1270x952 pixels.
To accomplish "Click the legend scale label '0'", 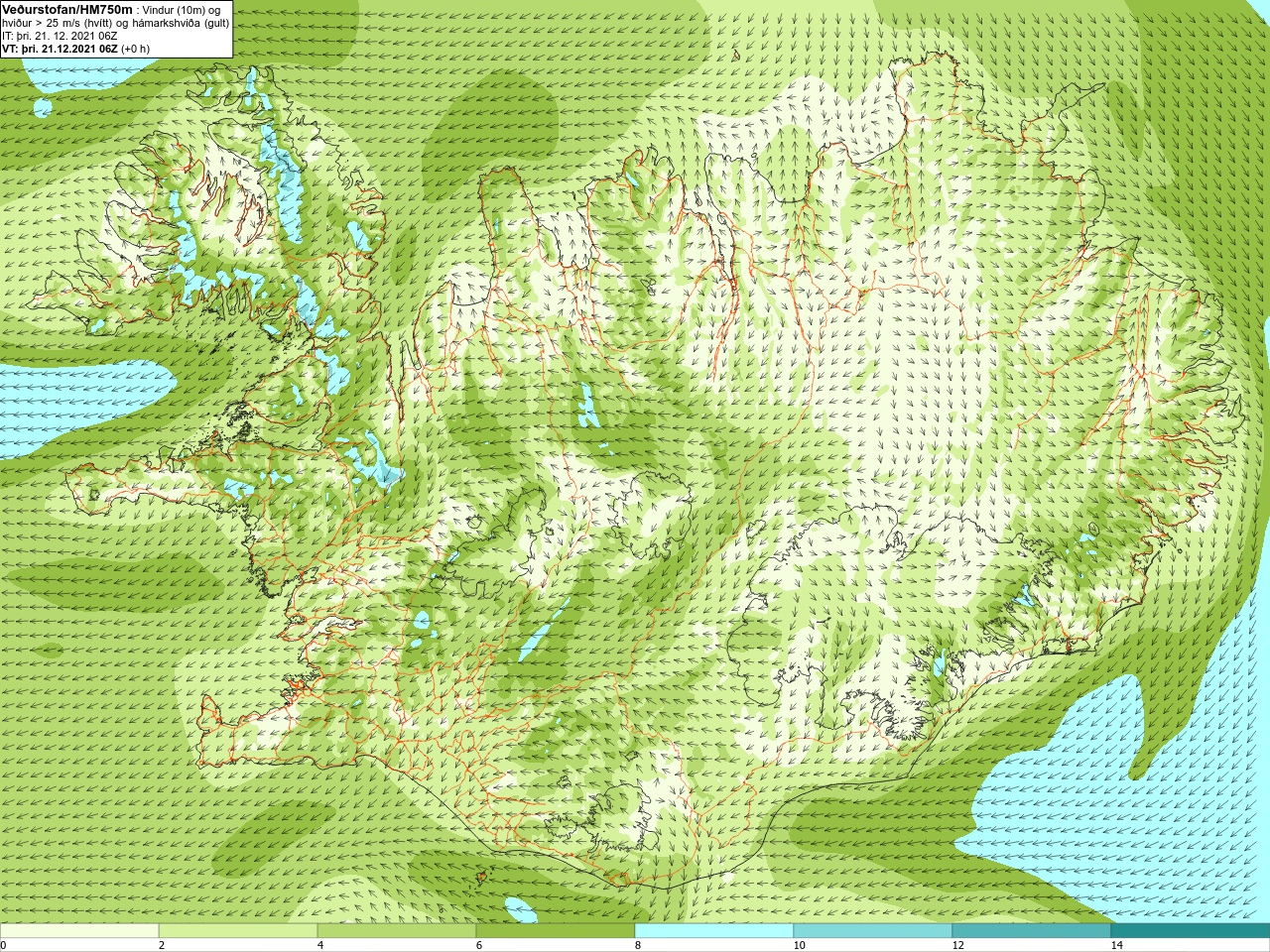I will pyautogui.click(x=3, y=945).
